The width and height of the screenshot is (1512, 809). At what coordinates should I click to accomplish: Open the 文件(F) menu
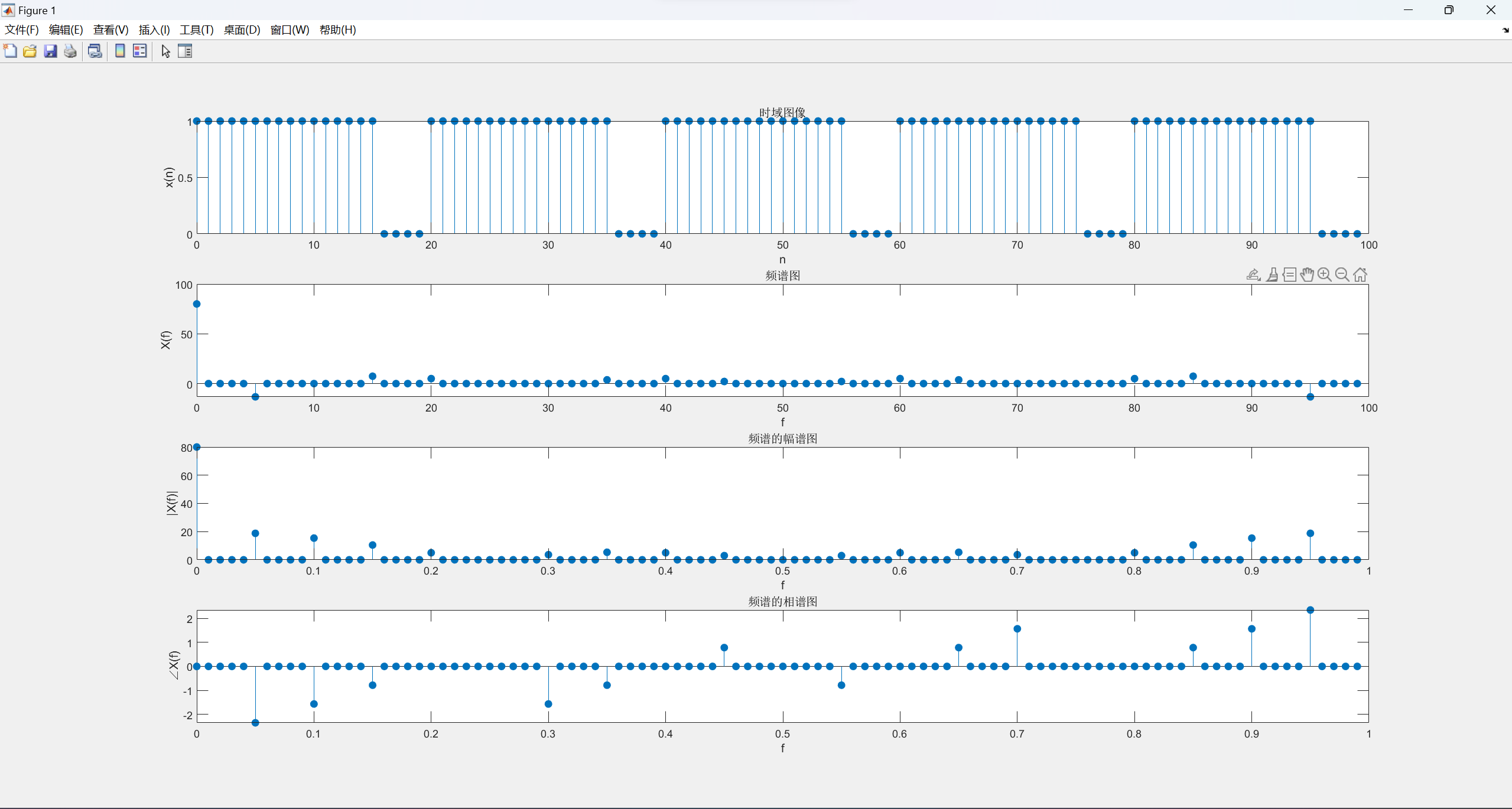pos(22,30)
